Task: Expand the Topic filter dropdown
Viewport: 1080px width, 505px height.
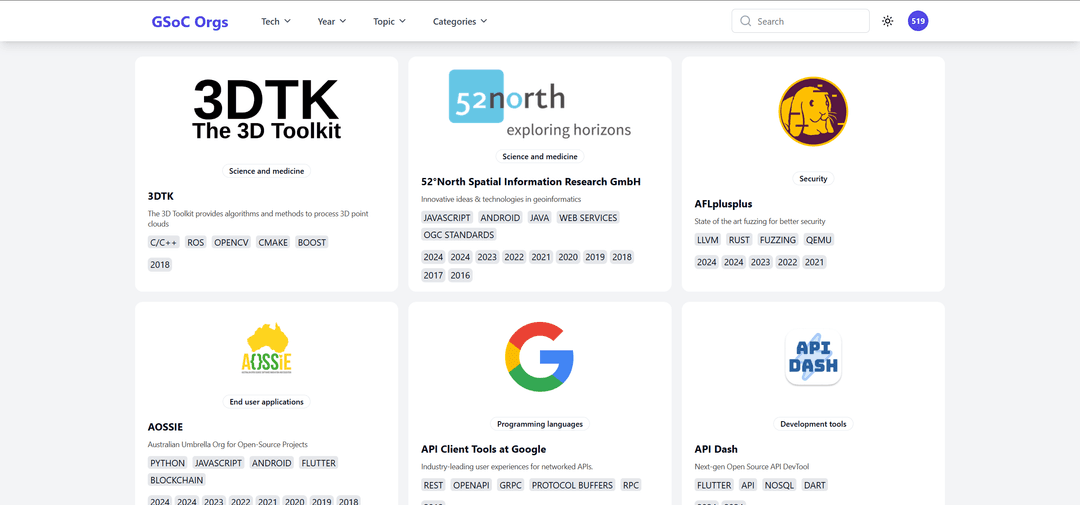Action: (x=389, y=21)
